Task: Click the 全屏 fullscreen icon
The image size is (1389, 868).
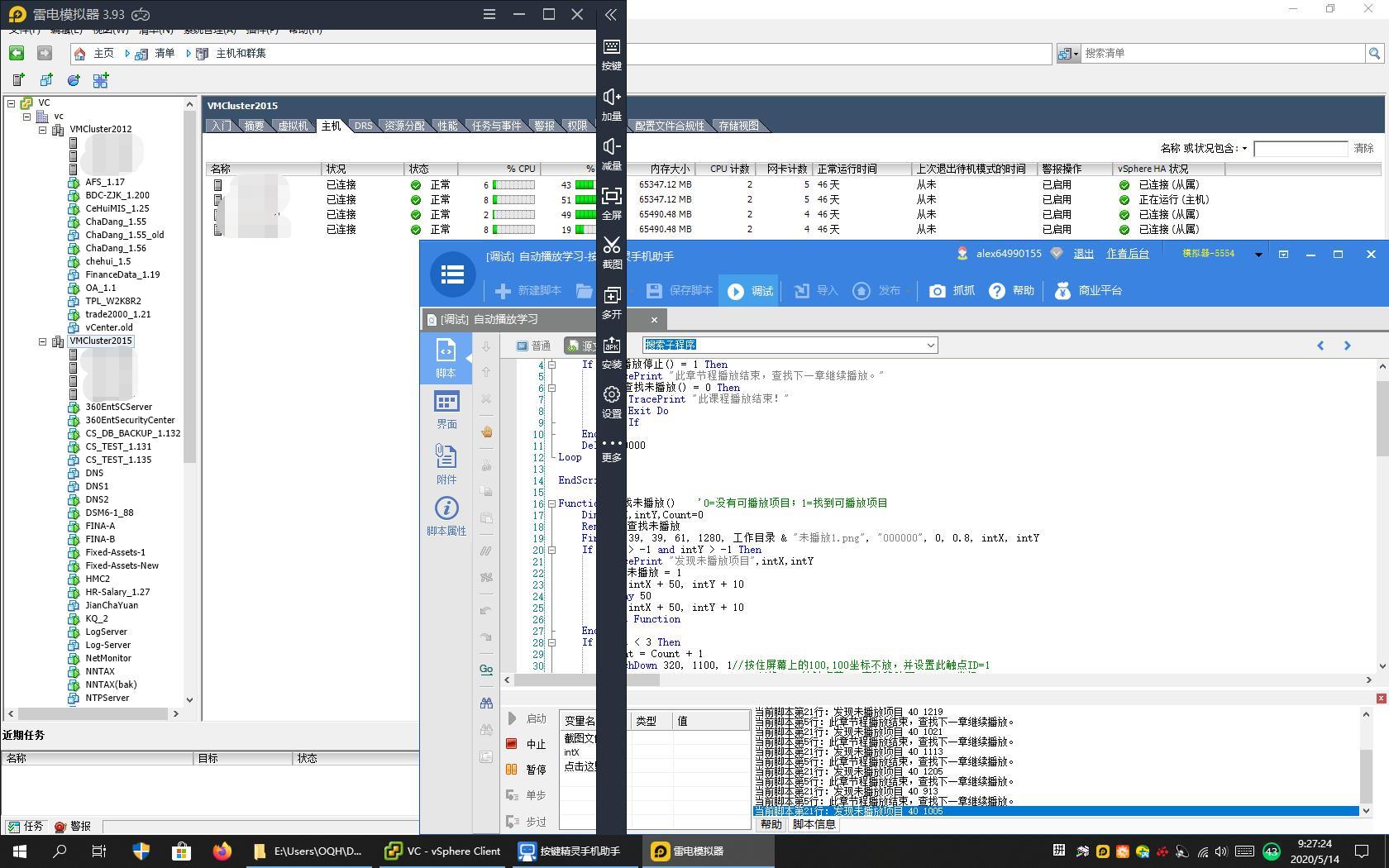Action: tap(611, 197)
